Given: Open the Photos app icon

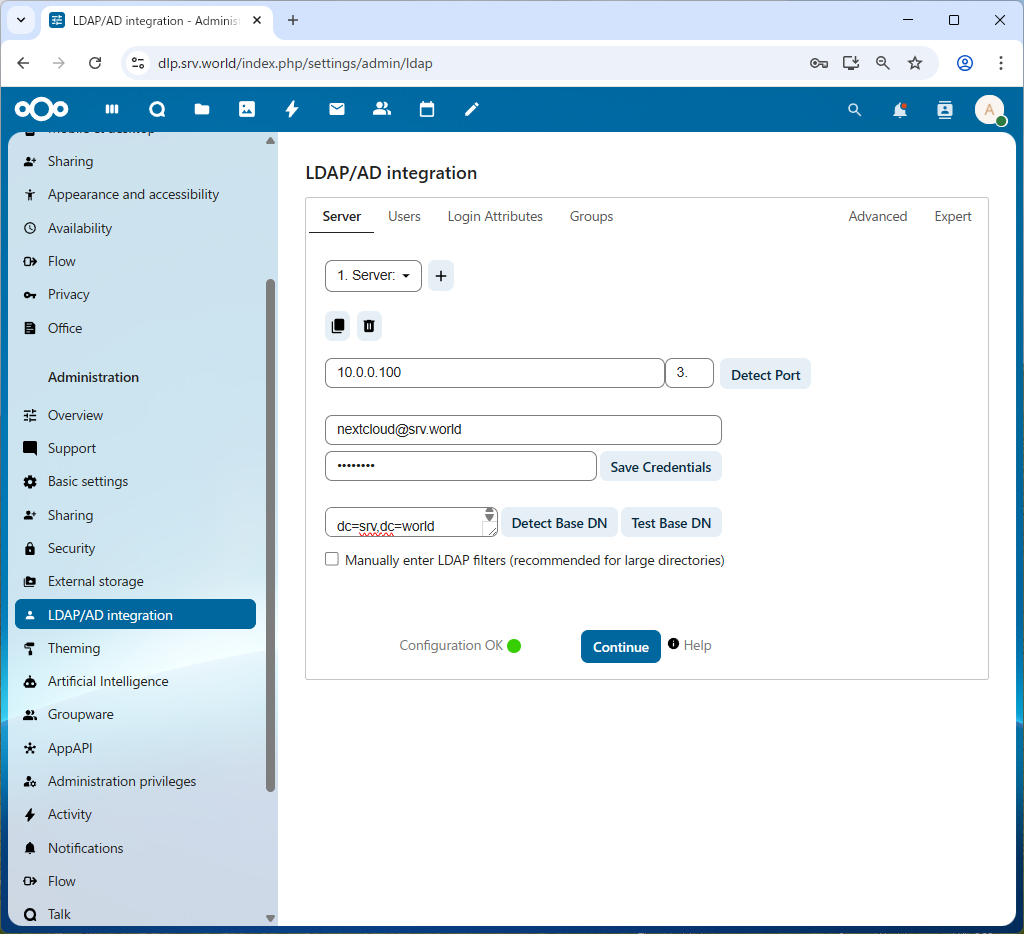Looking at the screenshot, I should click(x=247, y=109).
